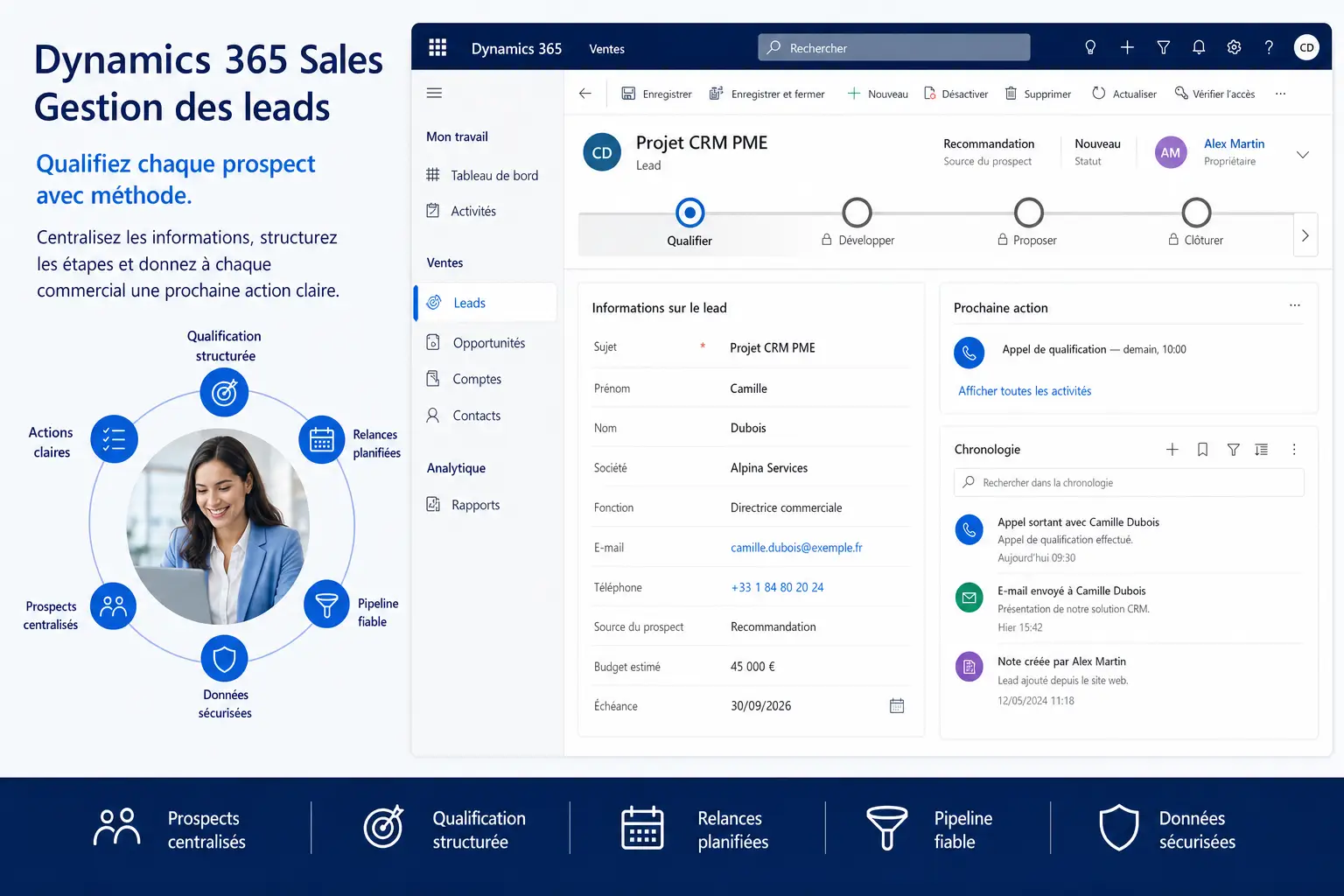Click Budget estimé value 45 000 €

click(x=752, y=667)
